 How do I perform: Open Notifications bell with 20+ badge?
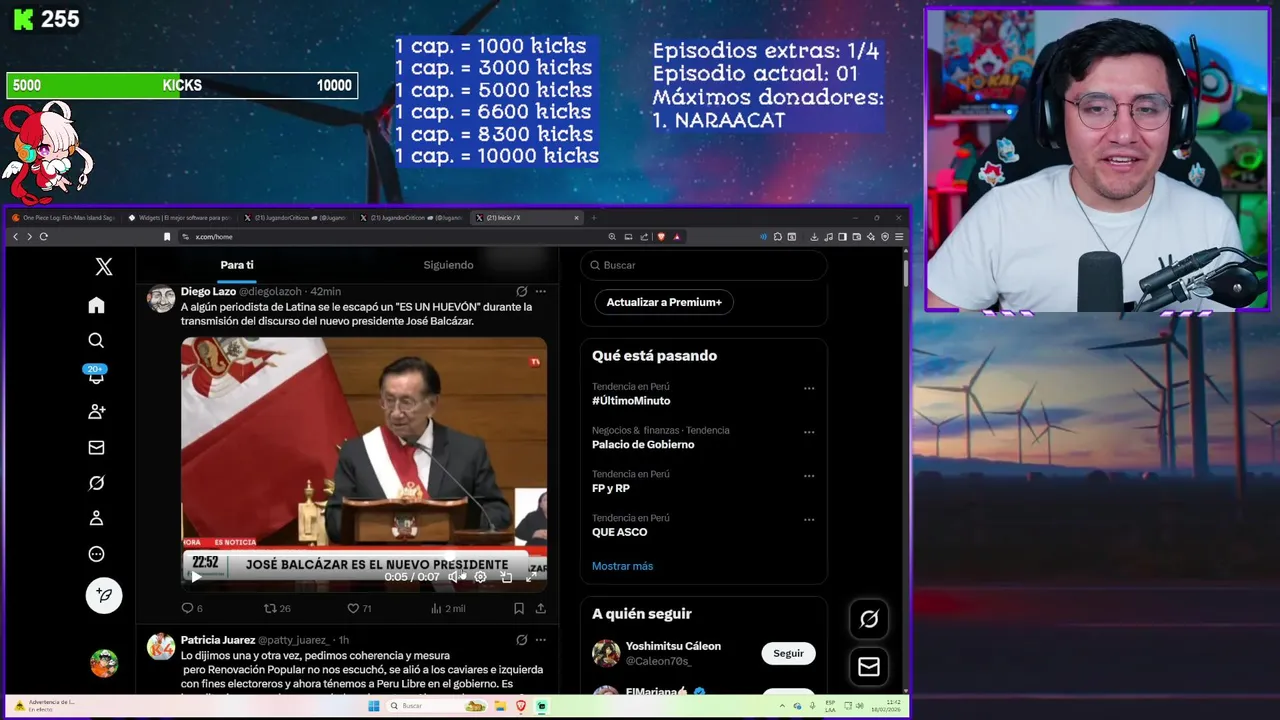96,375
